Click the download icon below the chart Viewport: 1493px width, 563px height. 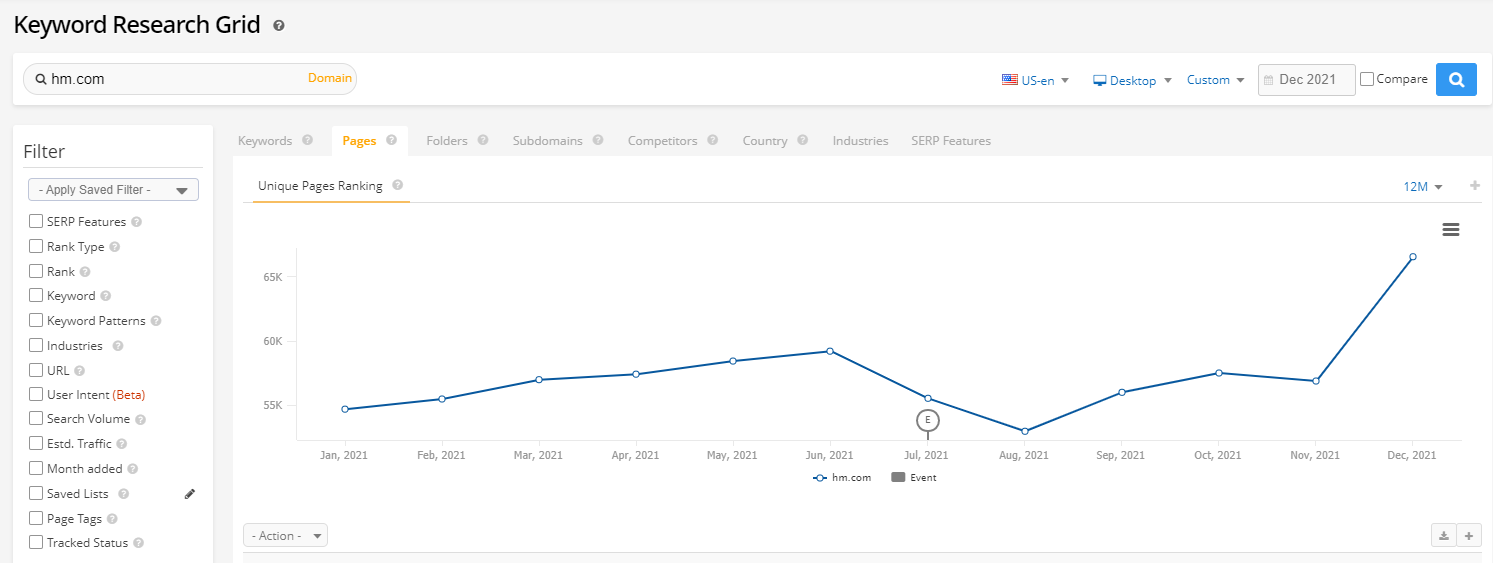1444,536
